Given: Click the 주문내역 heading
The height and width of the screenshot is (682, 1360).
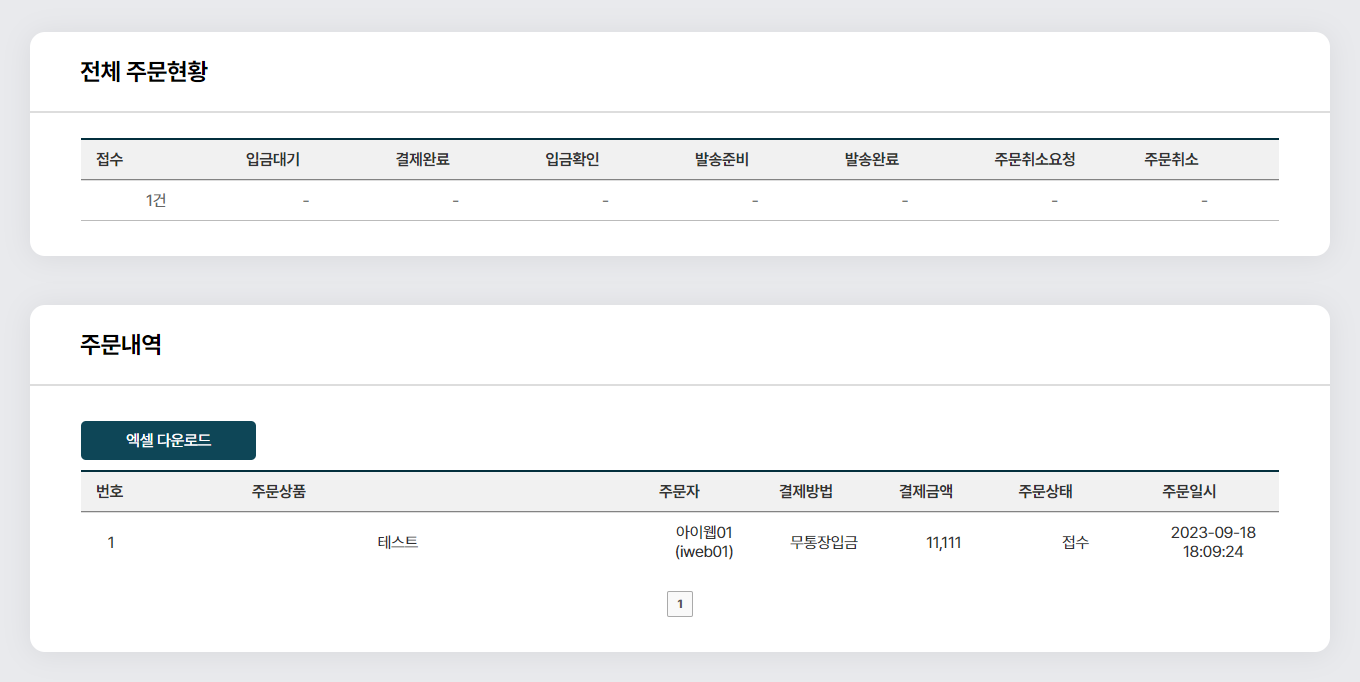Looking at the screenshot, I should tap(121, 345).
